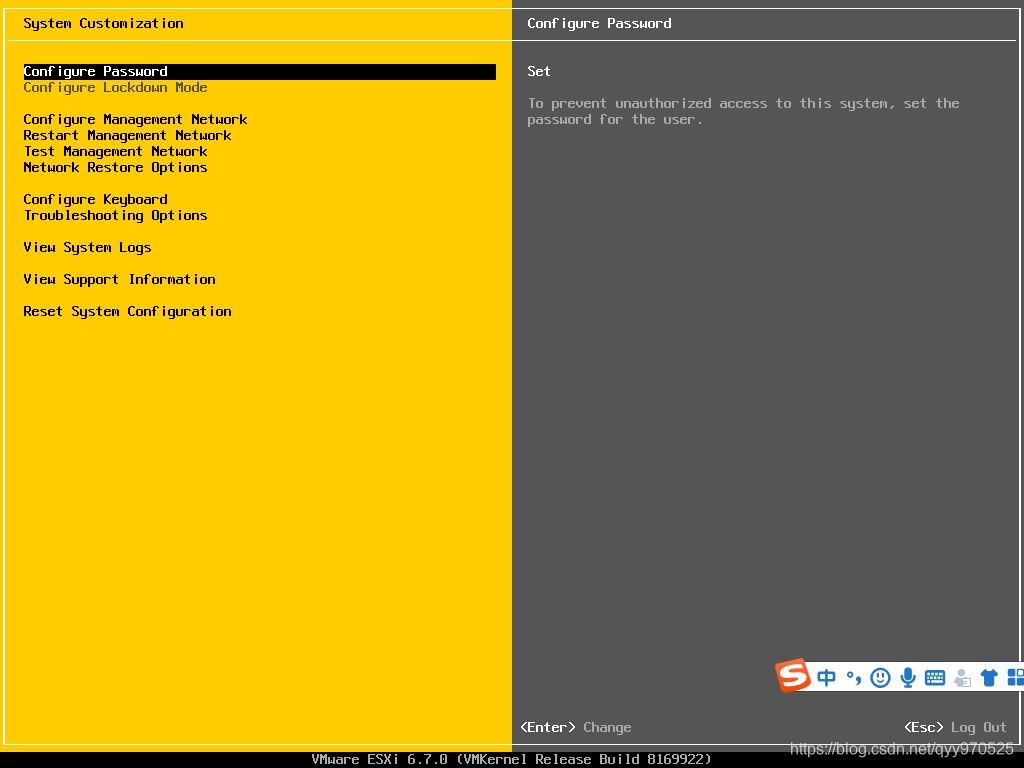Toggle the punctuation mode icon in the IME bar
This screenshot has height=768, width=1024.
coord(853,678)
